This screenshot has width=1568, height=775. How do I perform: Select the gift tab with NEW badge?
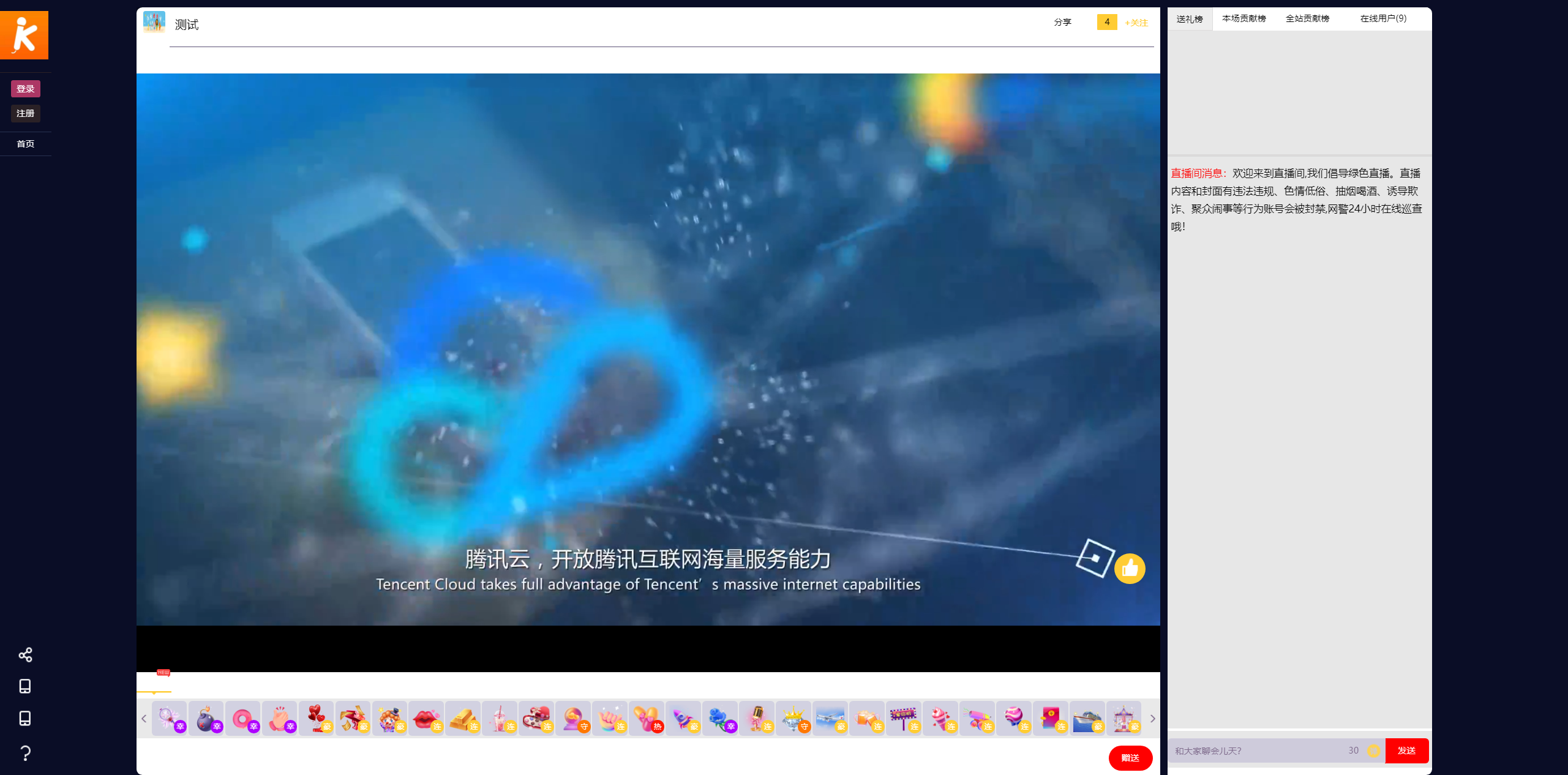(154, 682)
